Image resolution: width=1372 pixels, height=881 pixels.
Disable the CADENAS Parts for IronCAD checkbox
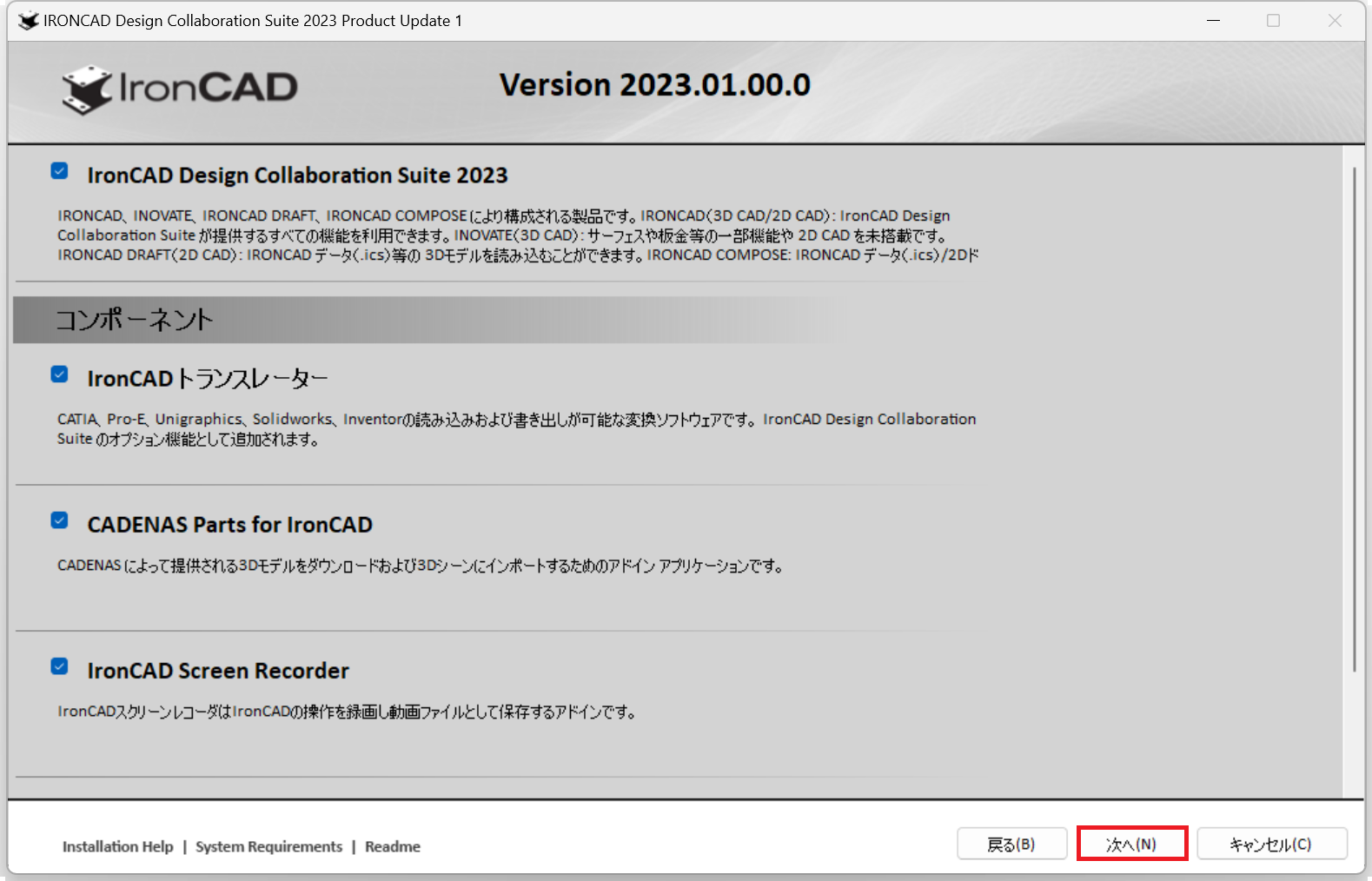[x=59, y=520]
